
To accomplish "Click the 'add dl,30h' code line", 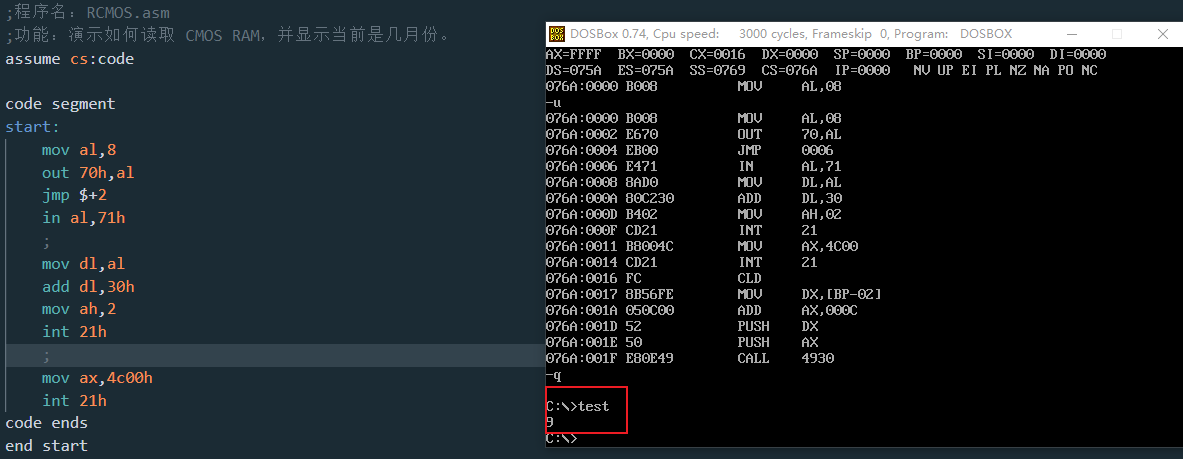I will click(88, 286).
